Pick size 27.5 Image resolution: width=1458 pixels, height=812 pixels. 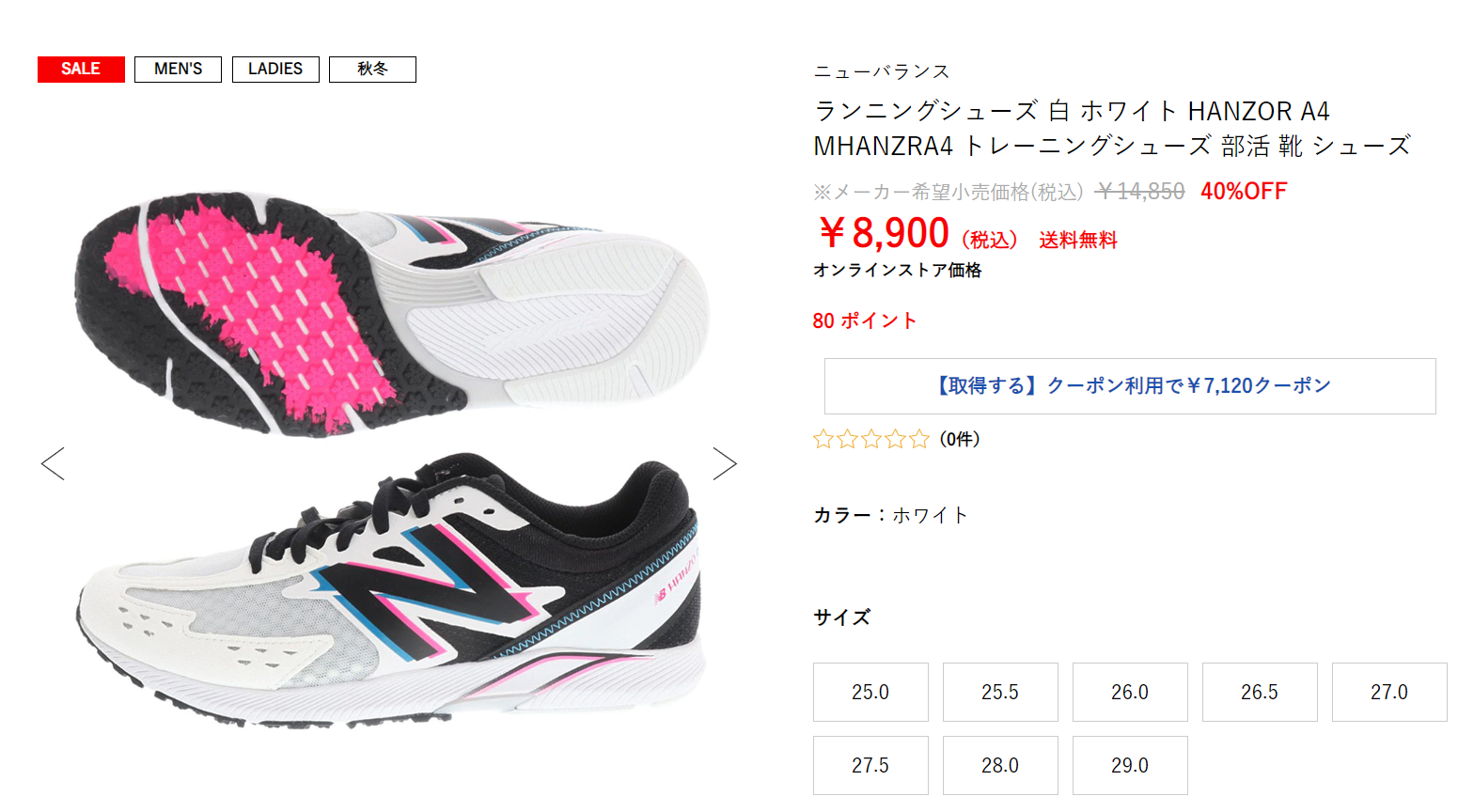click(870, 765)
